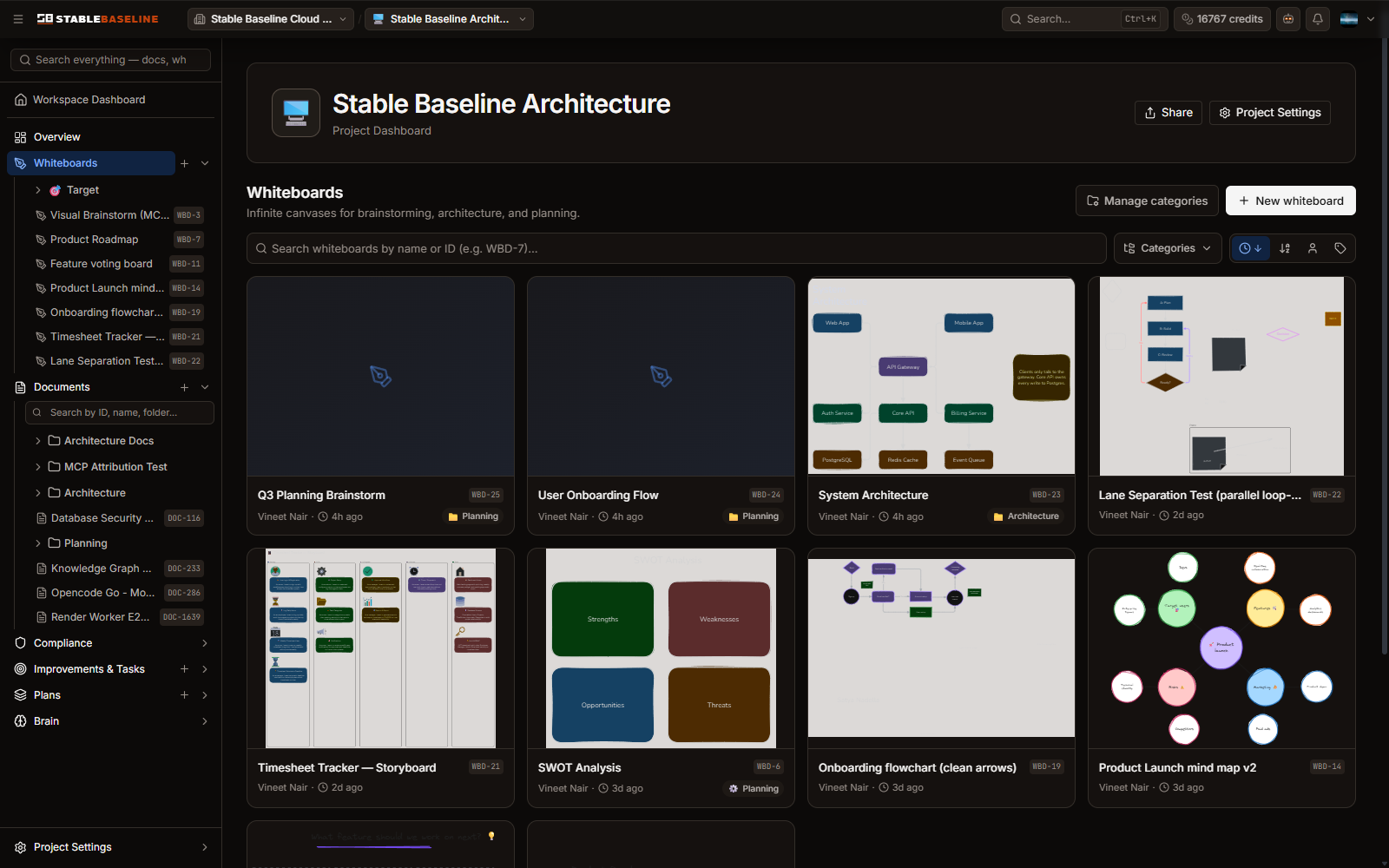Open Feature voting board in sidebar
1389x868 pixels.
click(120, 264)
